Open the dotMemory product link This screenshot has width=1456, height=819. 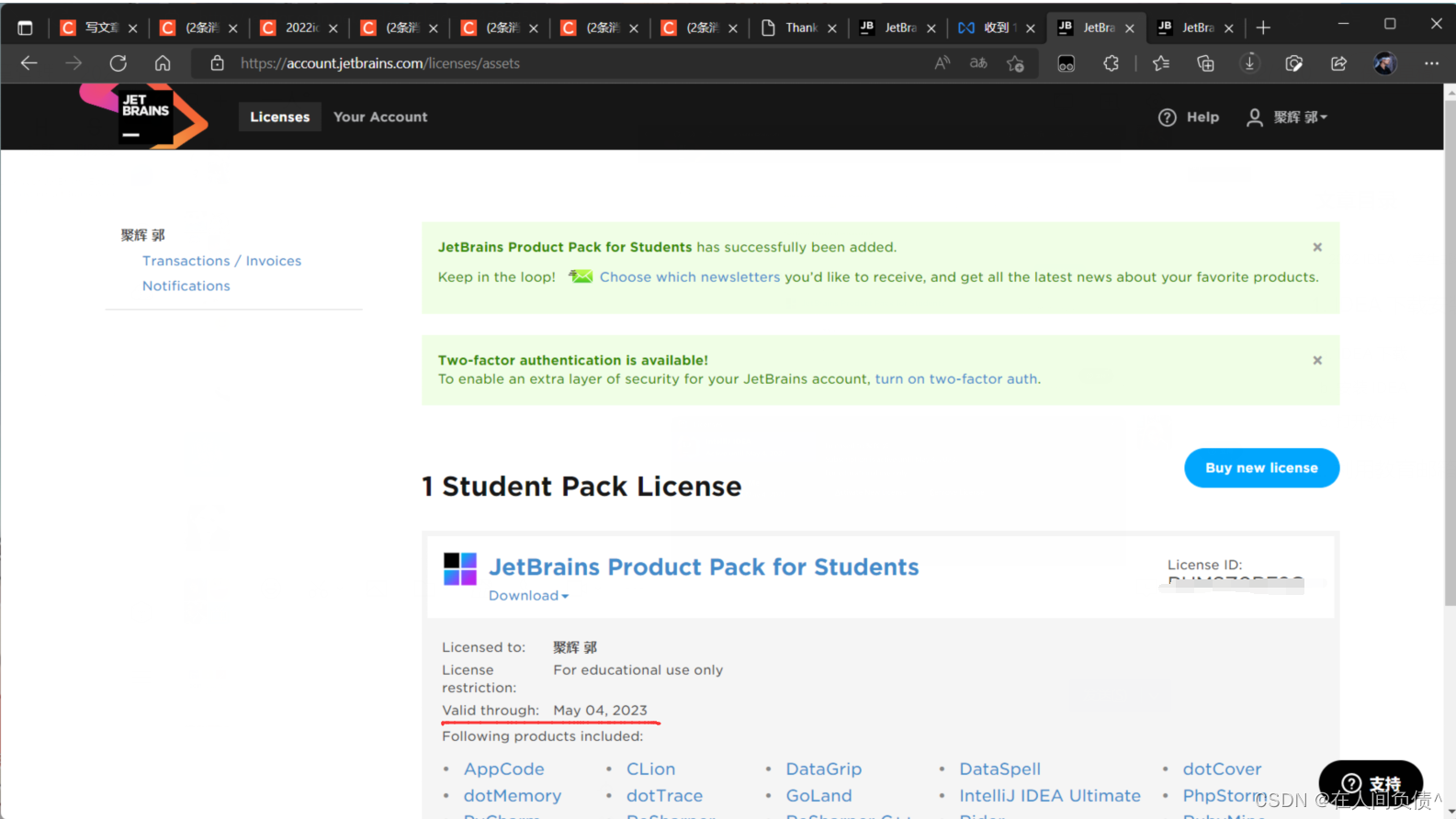(512, 795)
